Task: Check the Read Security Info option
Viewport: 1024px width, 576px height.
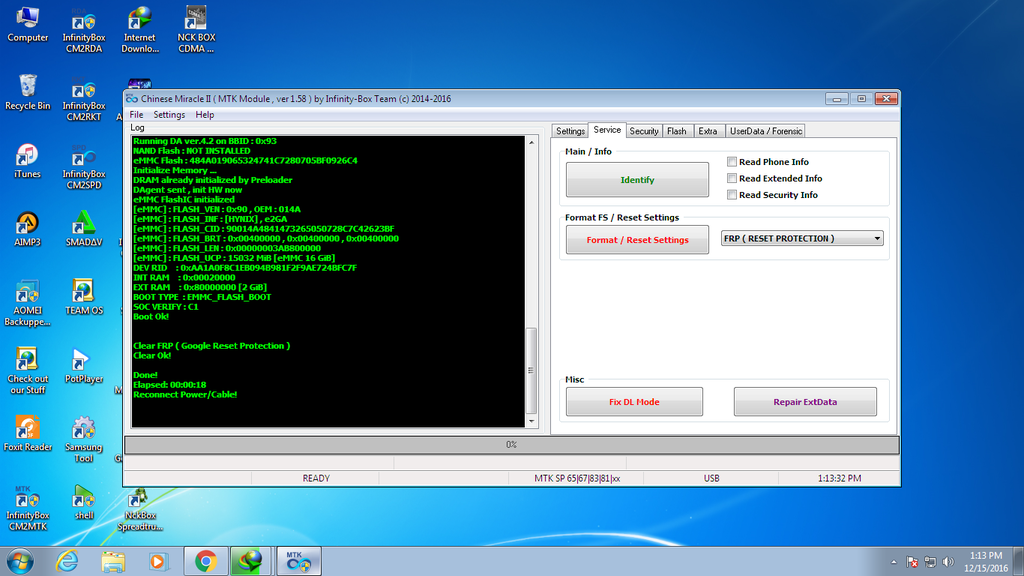Action: [x=732, y=195]
